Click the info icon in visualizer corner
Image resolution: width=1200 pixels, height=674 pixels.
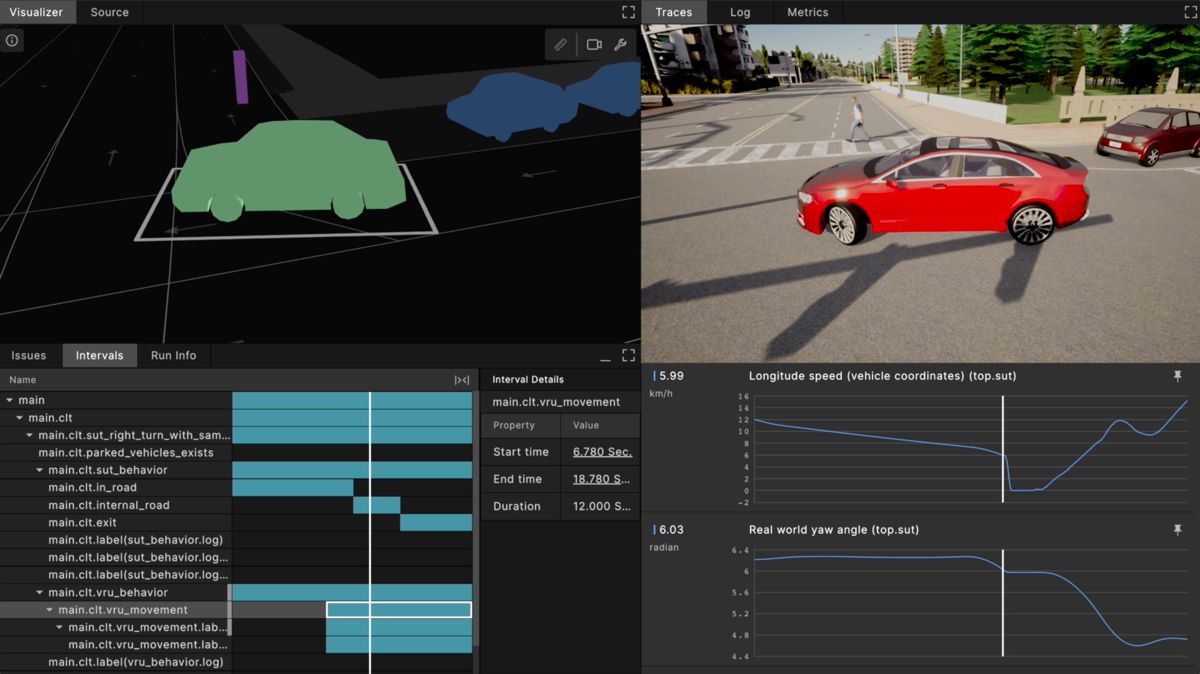click(12, 41)
